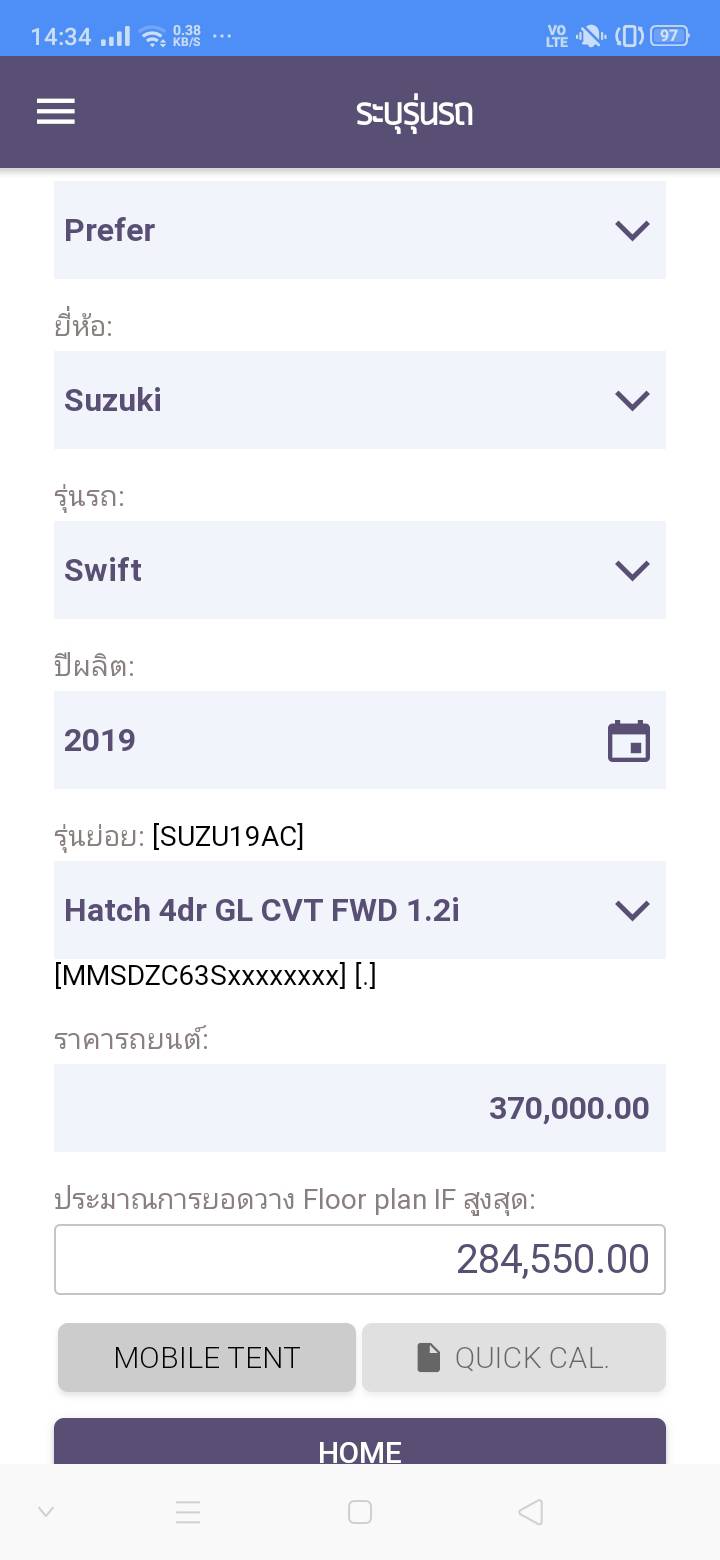Open the hamburger navigation menu
The width and height of the screenshot is (720, 1560).
tap(56, 111)
